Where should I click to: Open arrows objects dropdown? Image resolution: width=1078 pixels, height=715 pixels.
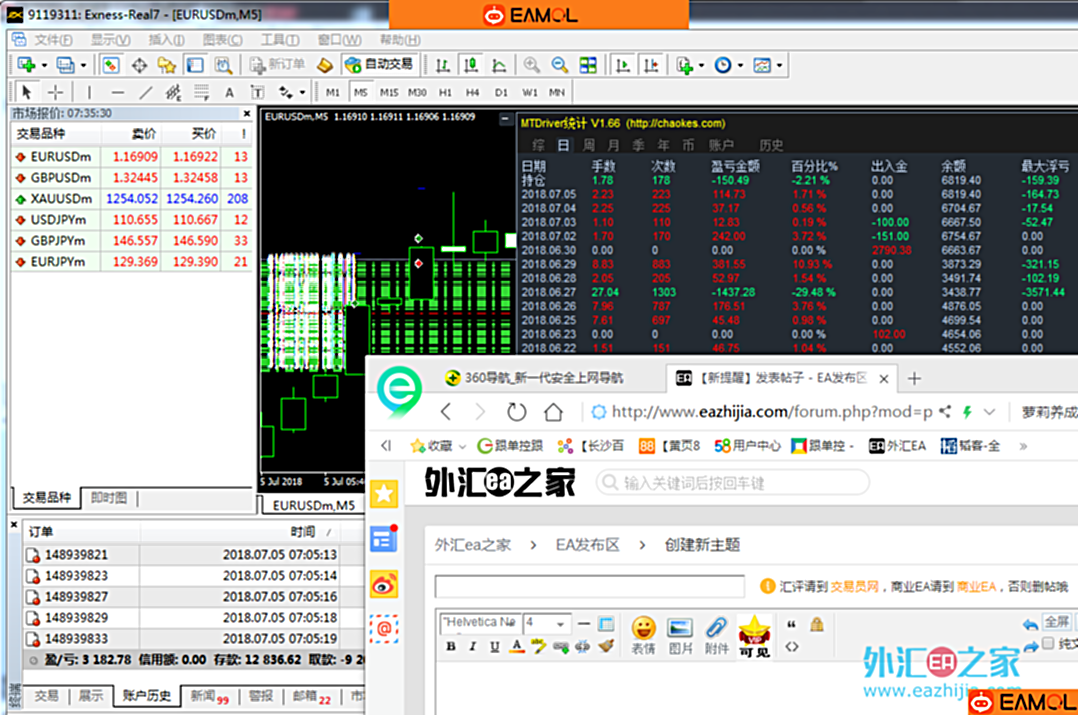[302, 91]
